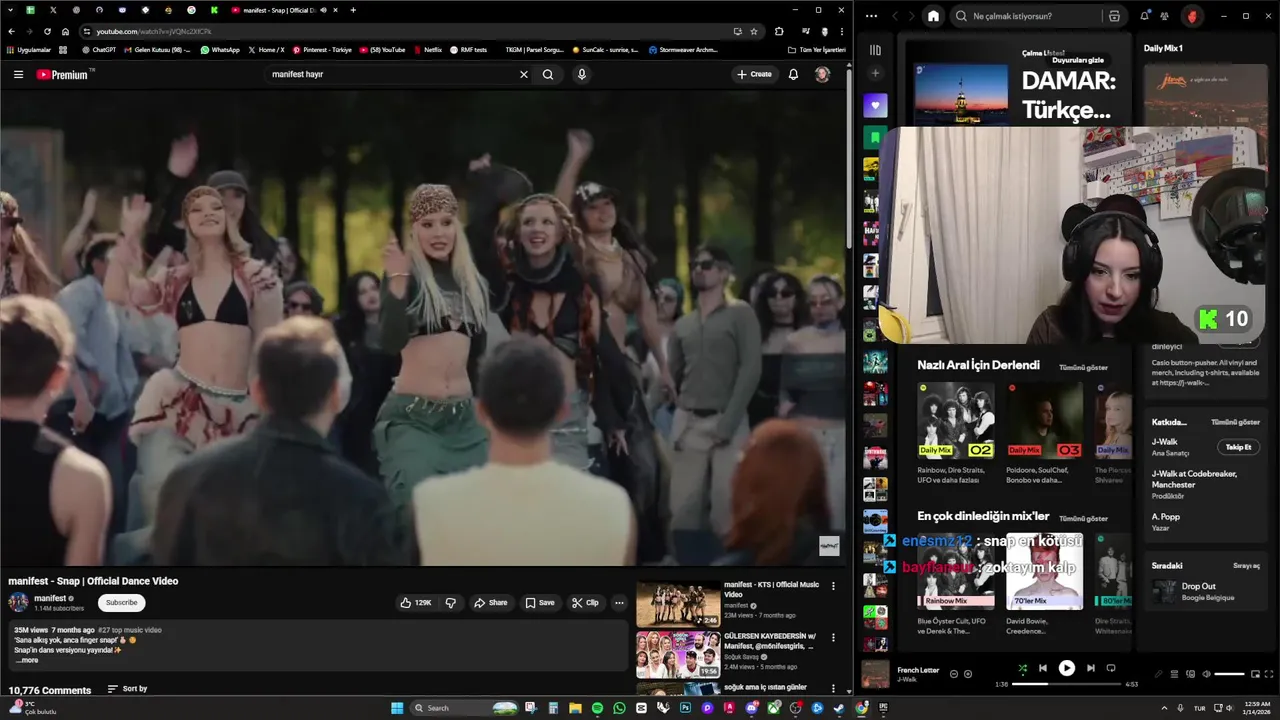Show hidden tray icons chevron
Viewport: 1280px width, 720px height.
click(1165, 708)
